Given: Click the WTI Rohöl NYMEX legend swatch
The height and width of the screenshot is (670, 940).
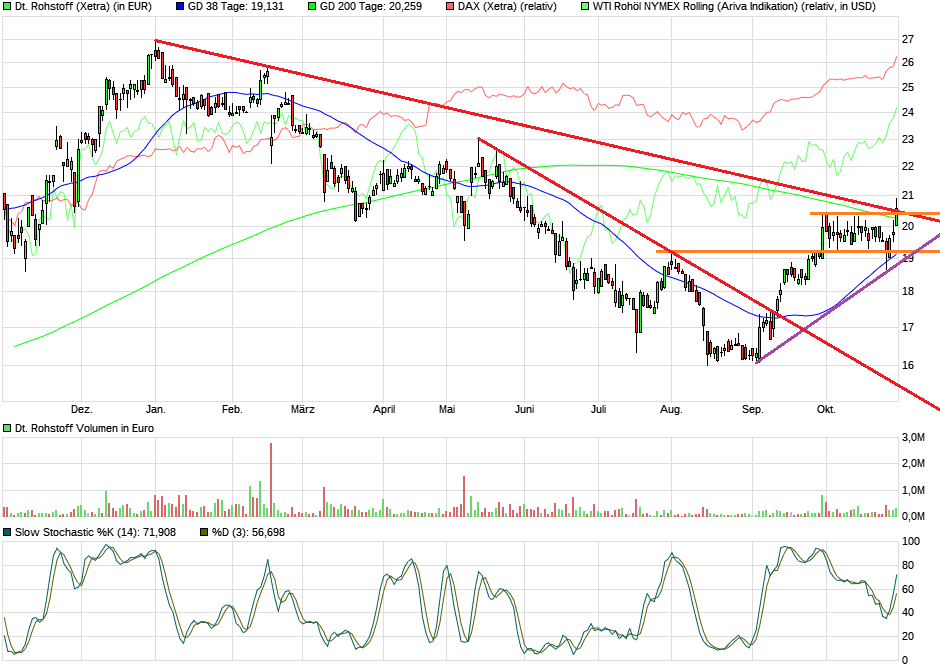Looking at the screenshot, I should (x=585, y=7).
